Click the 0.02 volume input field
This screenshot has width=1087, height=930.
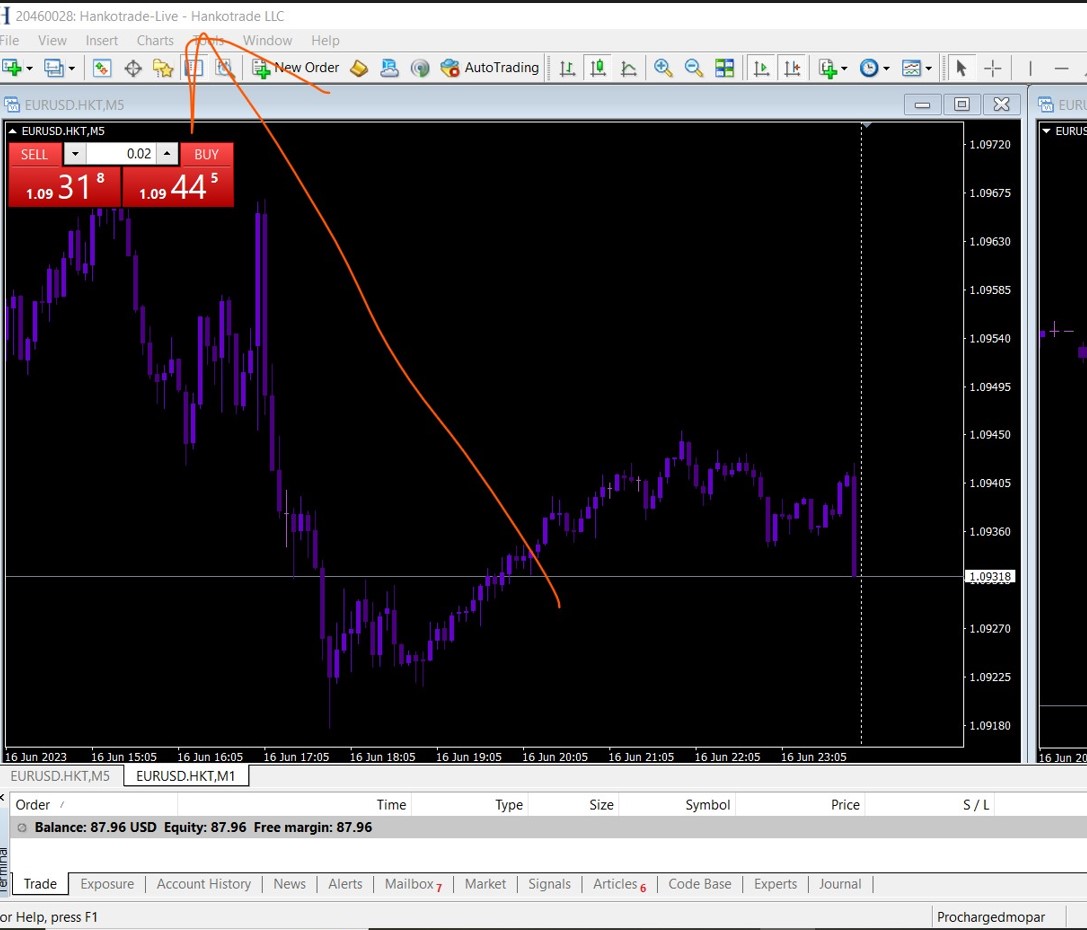click(121, 154)
